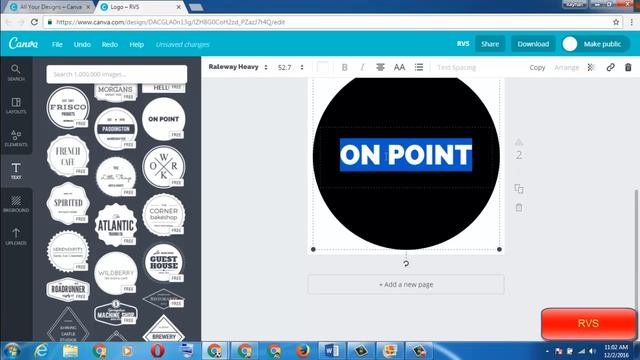Screen dimensions: 640x360
Task: Select the SPIRITED logo template
Action: (68, 203)
